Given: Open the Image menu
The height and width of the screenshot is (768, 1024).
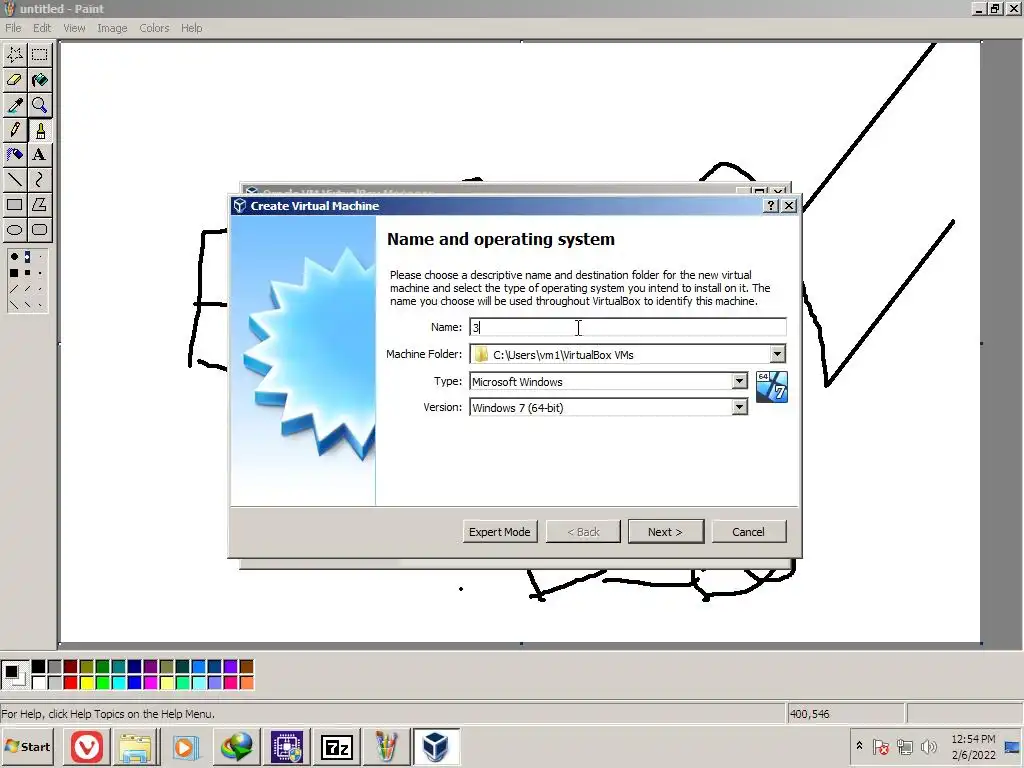Looking at the screenshot, I should (x=112, y=28).
